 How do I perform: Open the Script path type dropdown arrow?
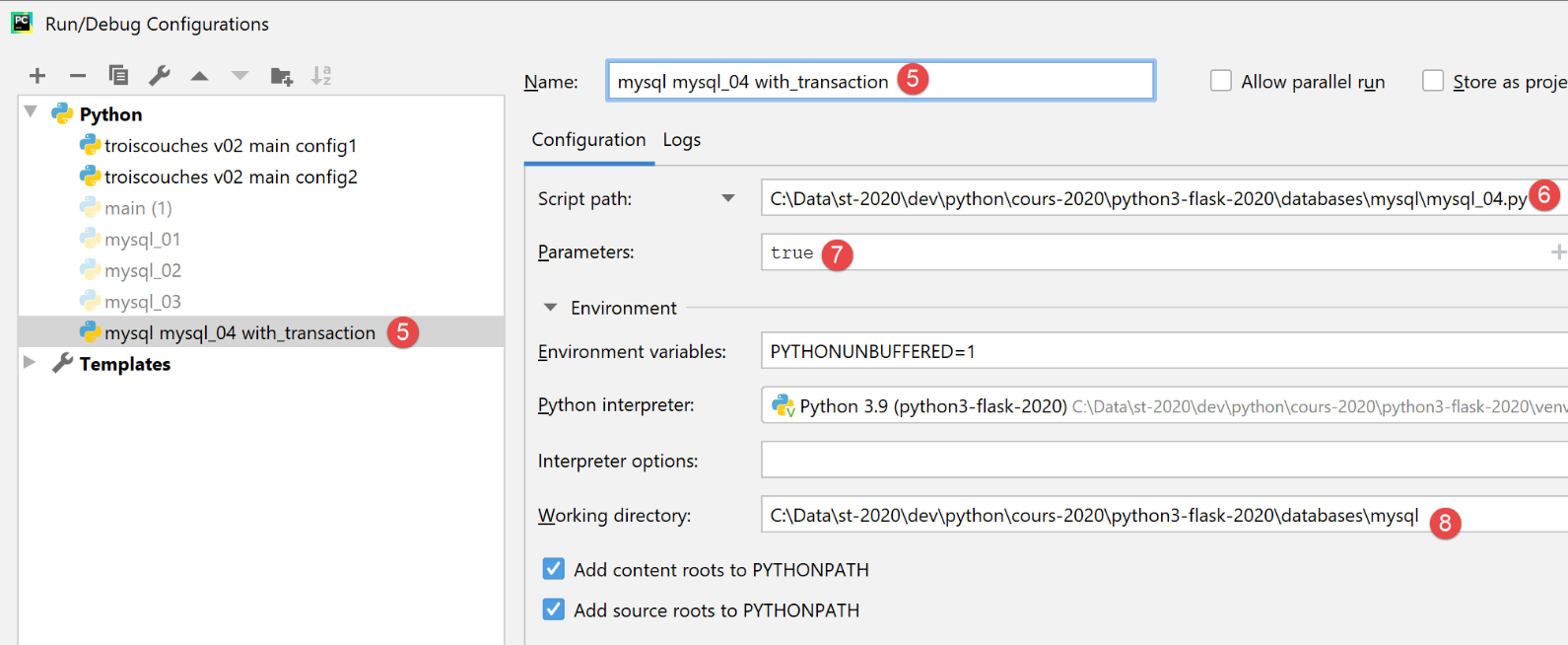728,198
